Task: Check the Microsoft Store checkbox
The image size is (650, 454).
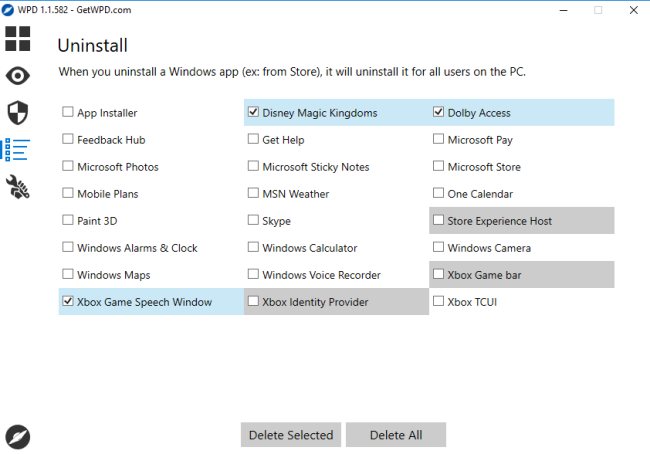Action: coord(438,166)
